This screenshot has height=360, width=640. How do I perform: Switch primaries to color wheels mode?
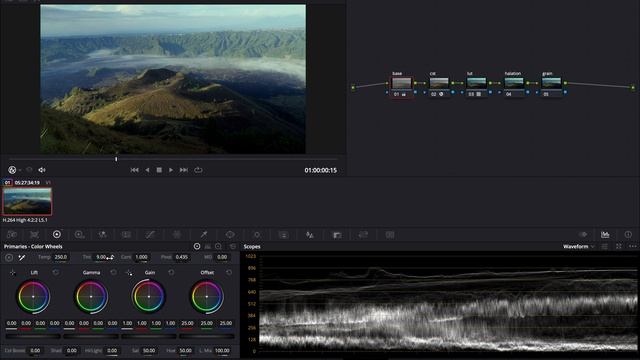(197, 246)
